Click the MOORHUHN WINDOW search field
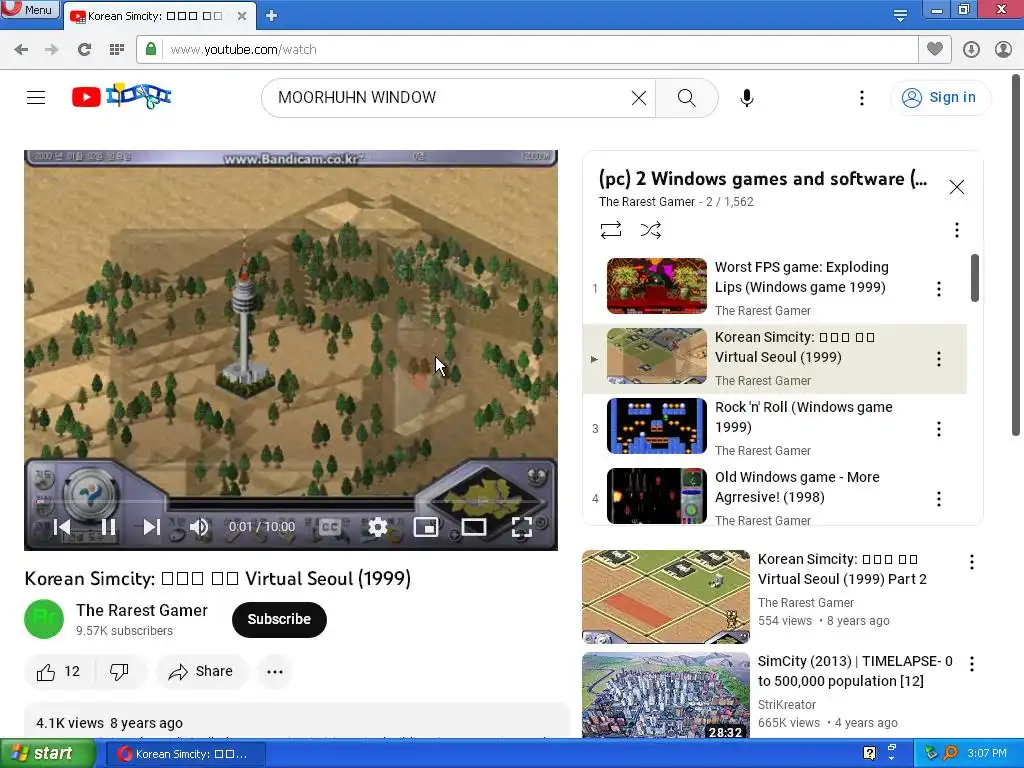 pos(451,97)
